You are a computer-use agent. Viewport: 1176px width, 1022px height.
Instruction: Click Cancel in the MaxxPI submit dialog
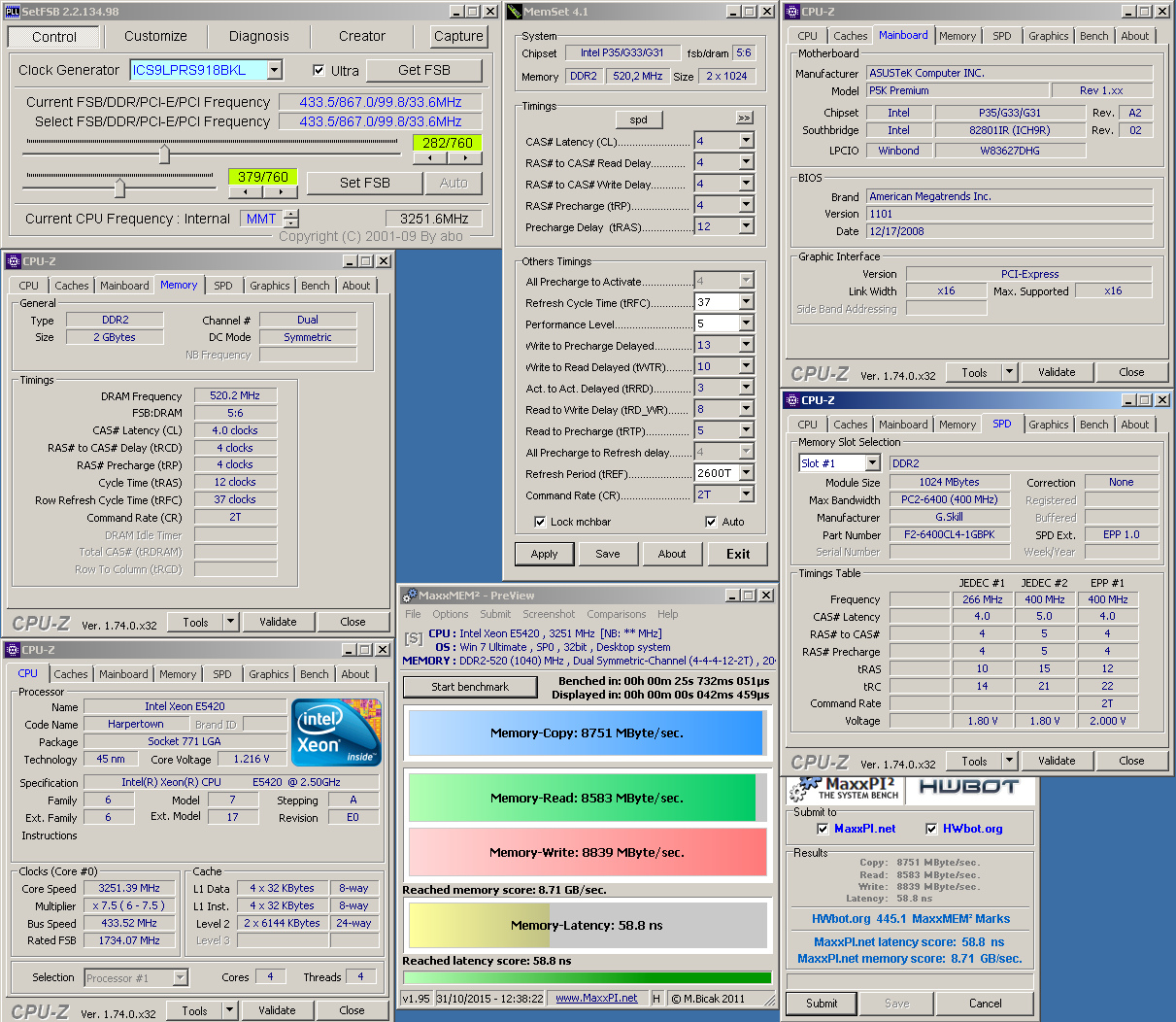click(986, 1004)
